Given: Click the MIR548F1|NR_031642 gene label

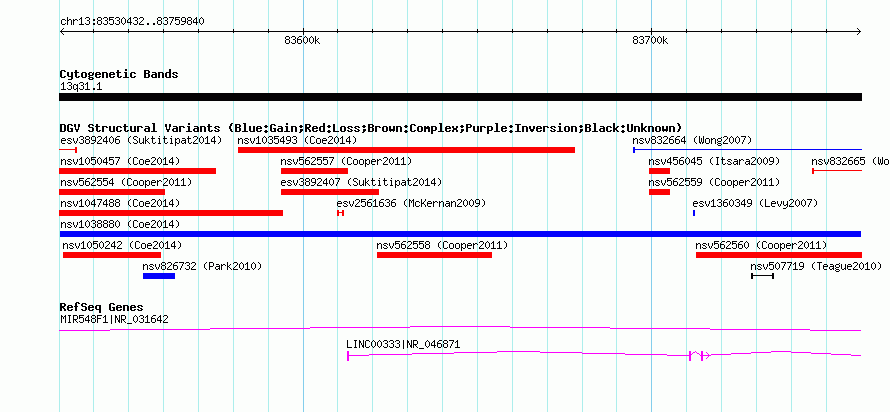Looking at the screenshot, I should [114, 319].
